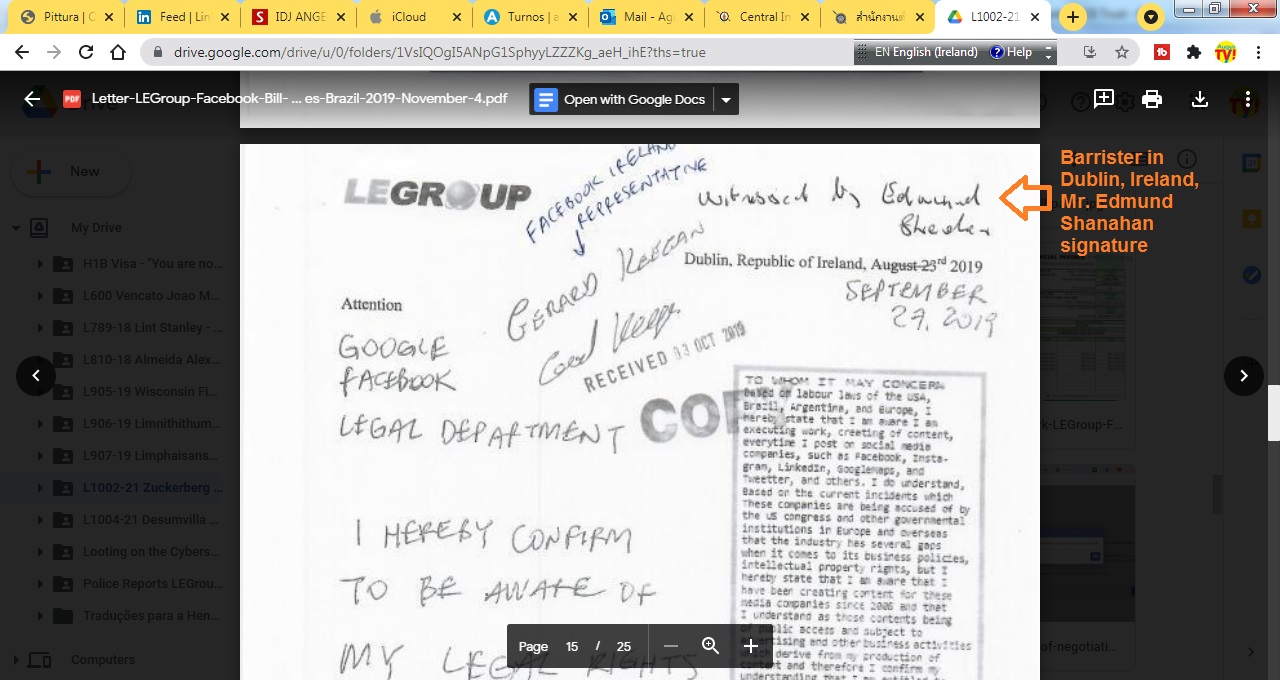Screen dimensions: 1280x680
Task: Add a comment to the PDF
Action: tap(1104, 98)
